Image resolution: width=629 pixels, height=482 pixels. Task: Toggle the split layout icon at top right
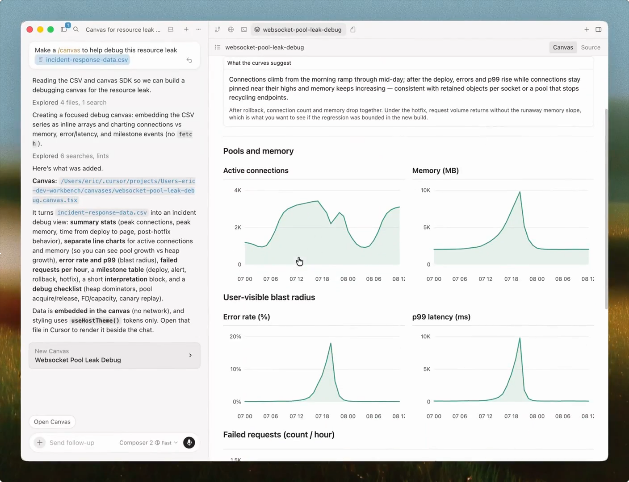(598, 29)
